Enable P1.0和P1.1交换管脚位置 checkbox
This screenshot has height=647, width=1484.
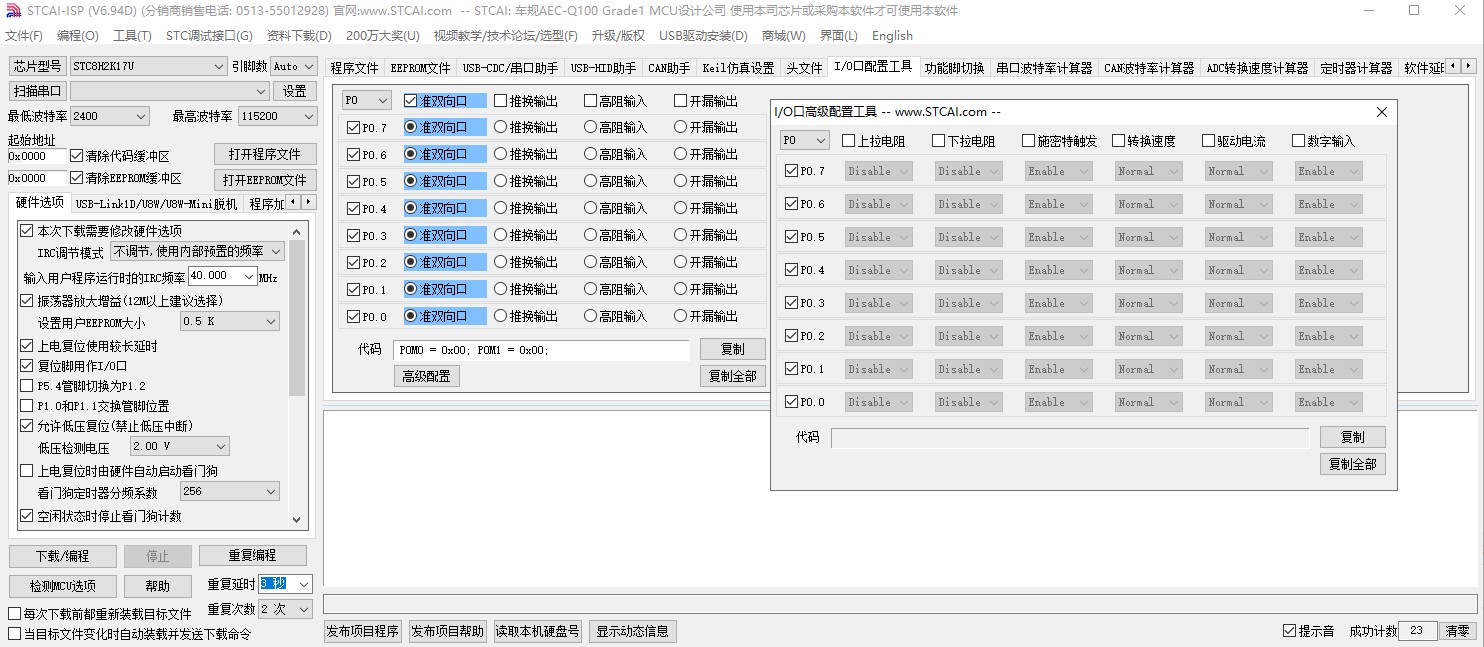[x=27, y=405]
